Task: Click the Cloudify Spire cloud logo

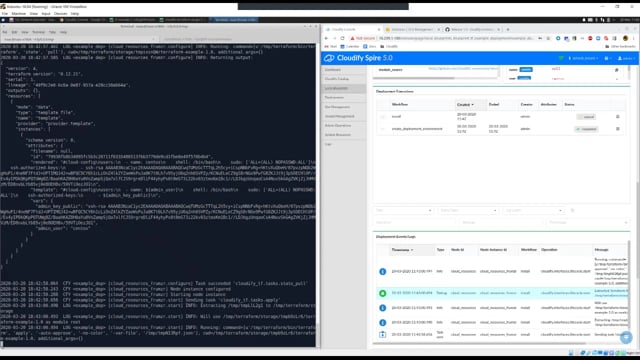Action: tap(329, 58)
